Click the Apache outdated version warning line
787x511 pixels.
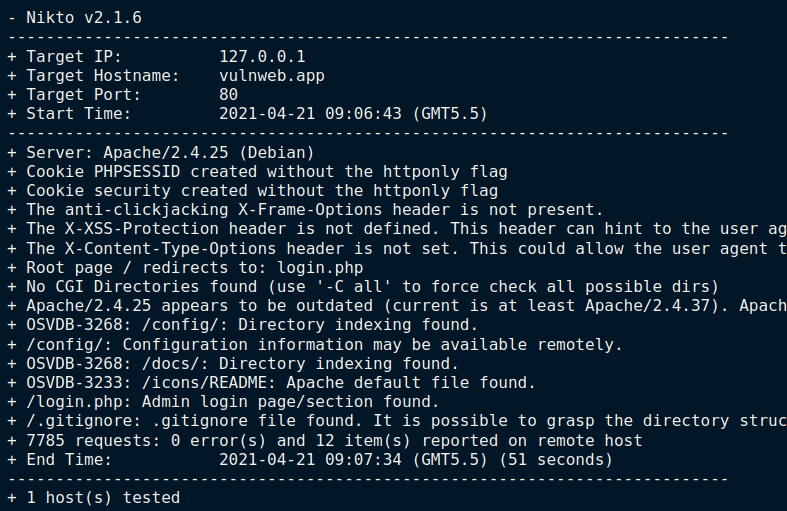click(x=398, y=306)
